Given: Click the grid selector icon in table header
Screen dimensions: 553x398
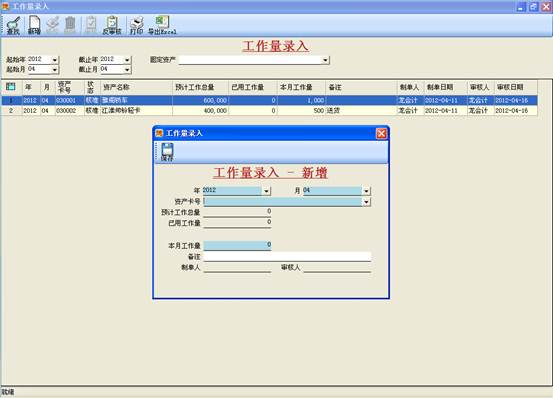Looking at the screenshot, I should [x=11, y=86].
